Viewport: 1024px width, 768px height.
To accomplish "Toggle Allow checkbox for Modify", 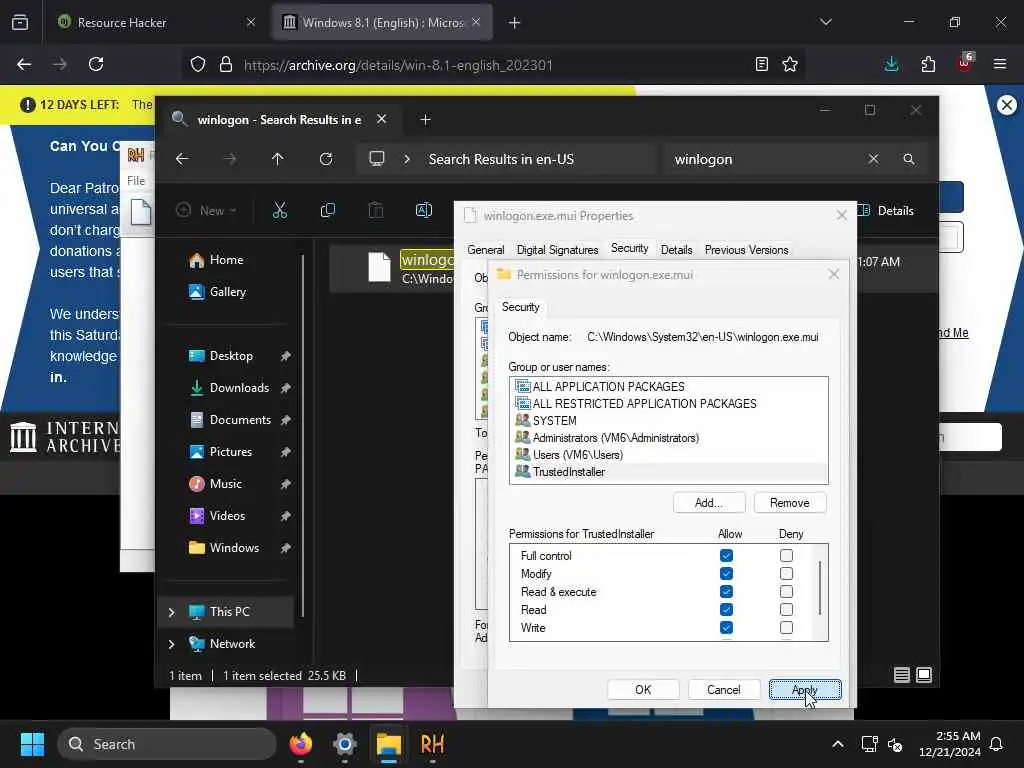I will coord(726,573).
